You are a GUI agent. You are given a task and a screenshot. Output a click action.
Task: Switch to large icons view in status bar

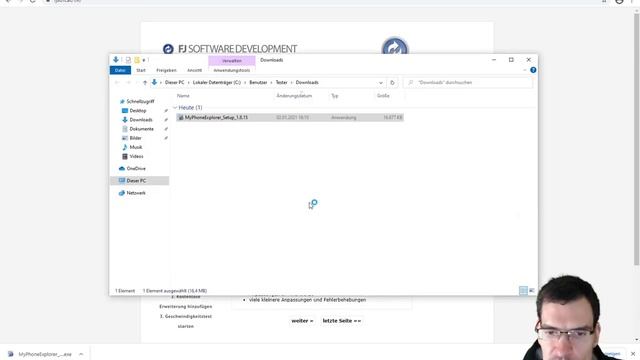point(531,291)
